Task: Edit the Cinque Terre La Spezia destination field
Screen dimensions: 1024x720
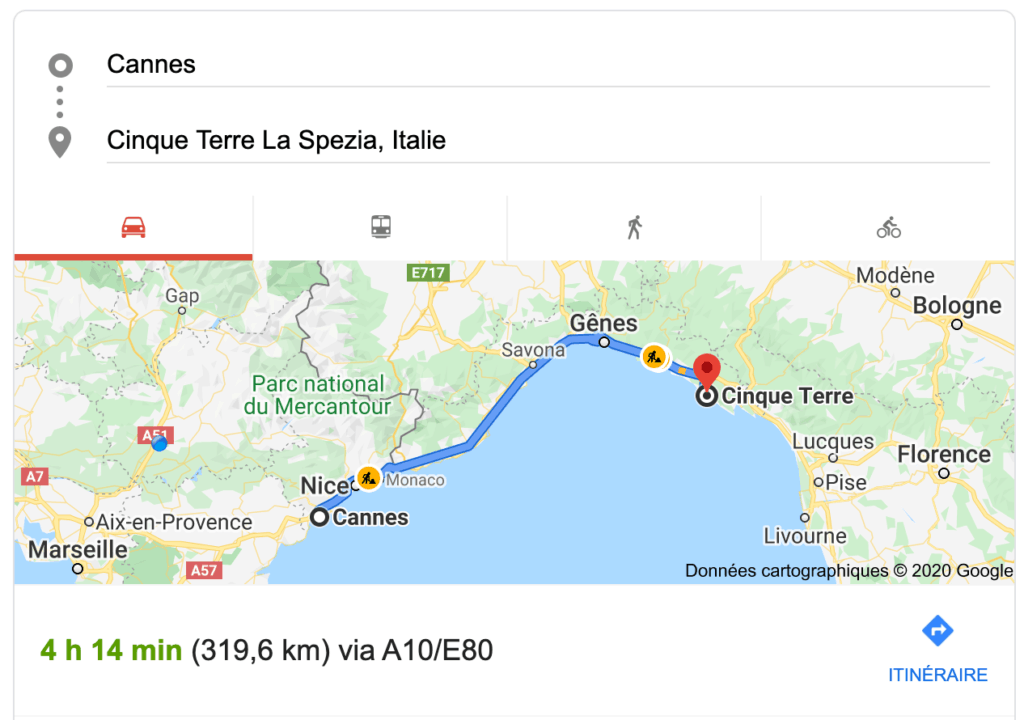Action: coord(546,140)
